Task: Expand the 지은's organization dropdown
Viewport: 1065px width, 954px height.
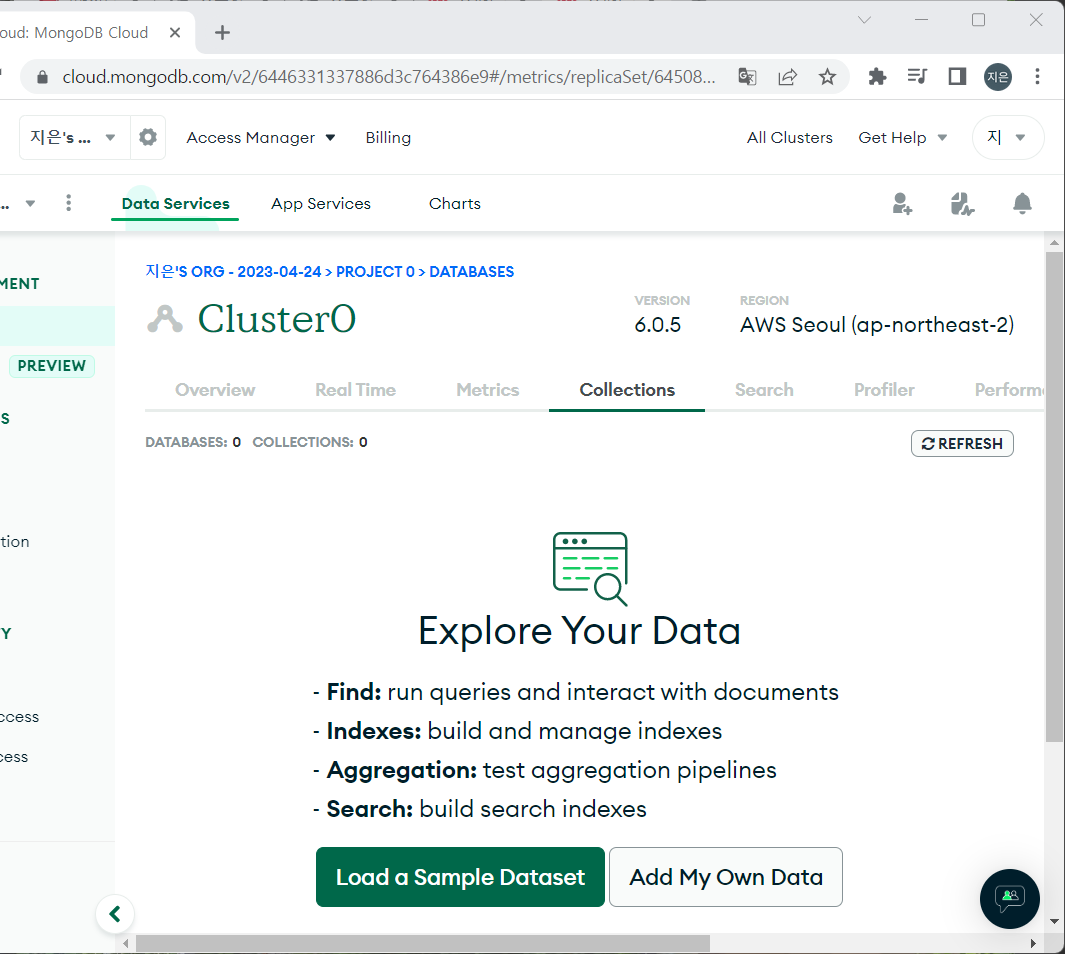Action: 74,138
